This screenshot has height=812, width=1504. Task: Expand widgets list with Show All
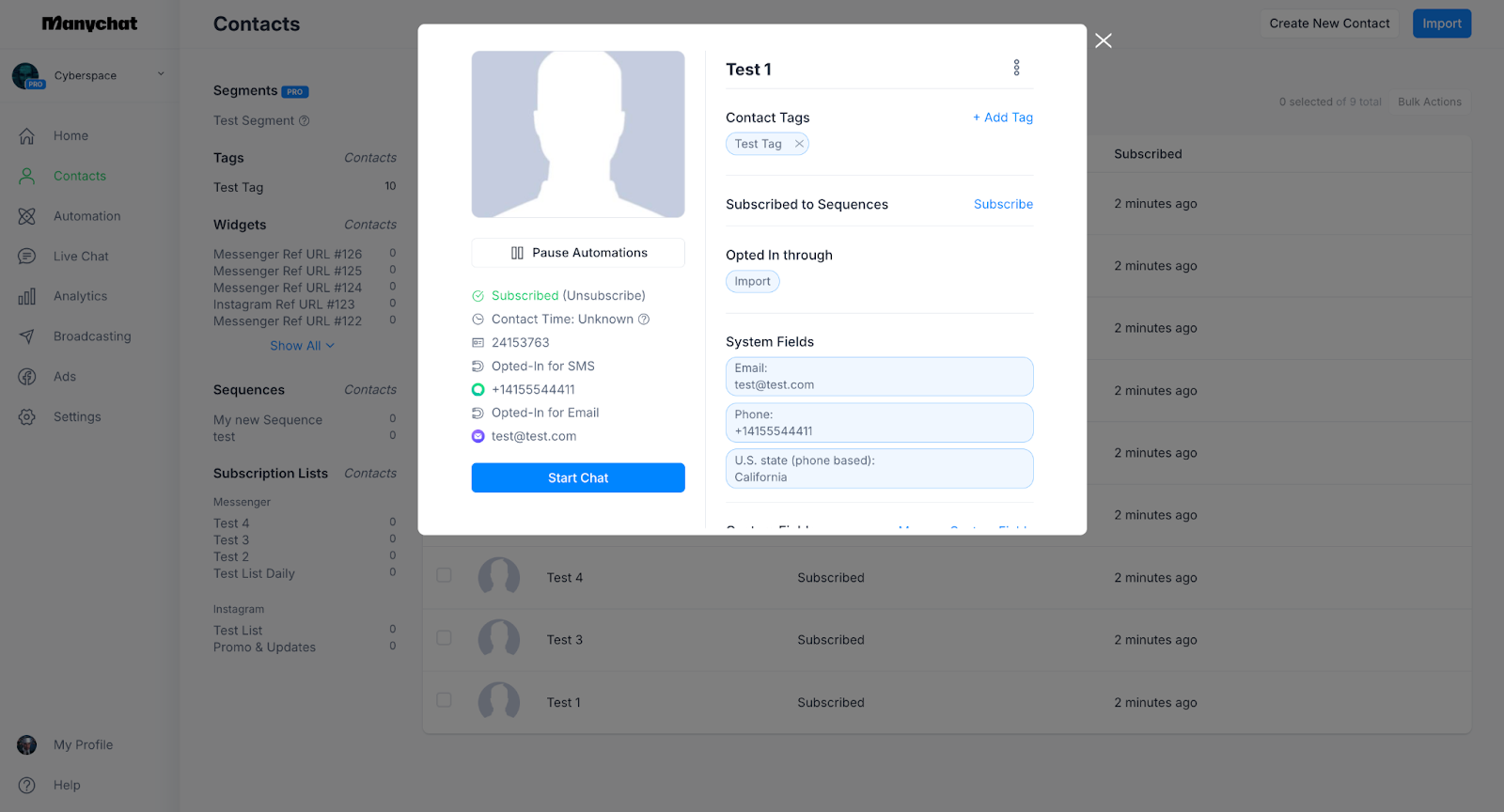[x=302, y=346]
